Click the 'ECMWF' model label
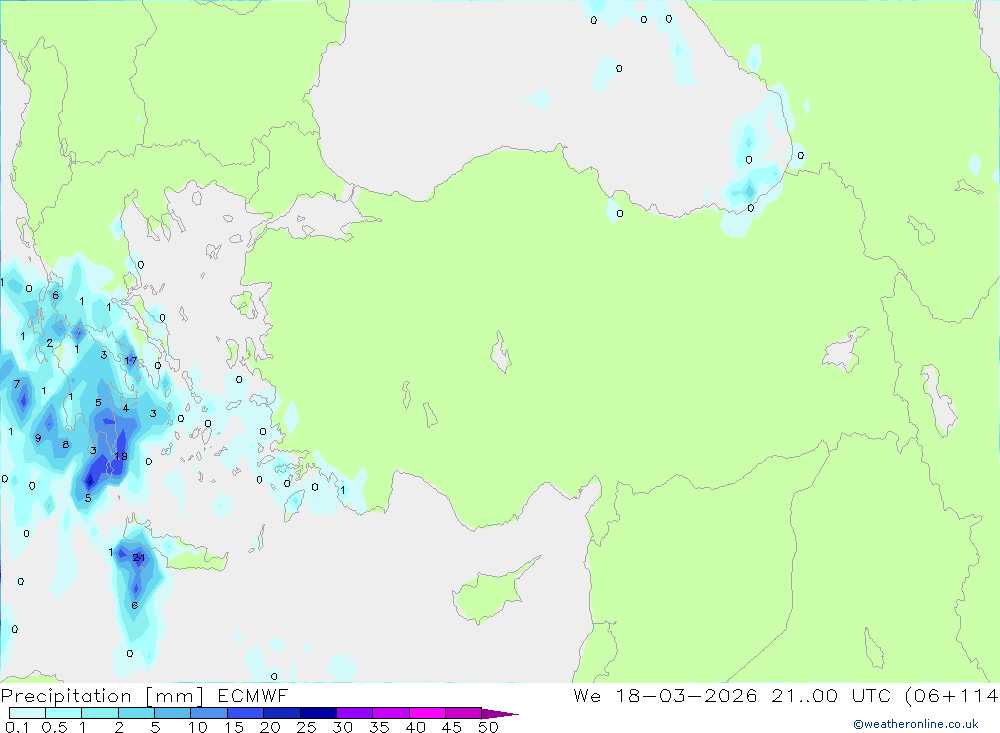The height and width of the screenshot is (733, 1000). coord(253,695)
